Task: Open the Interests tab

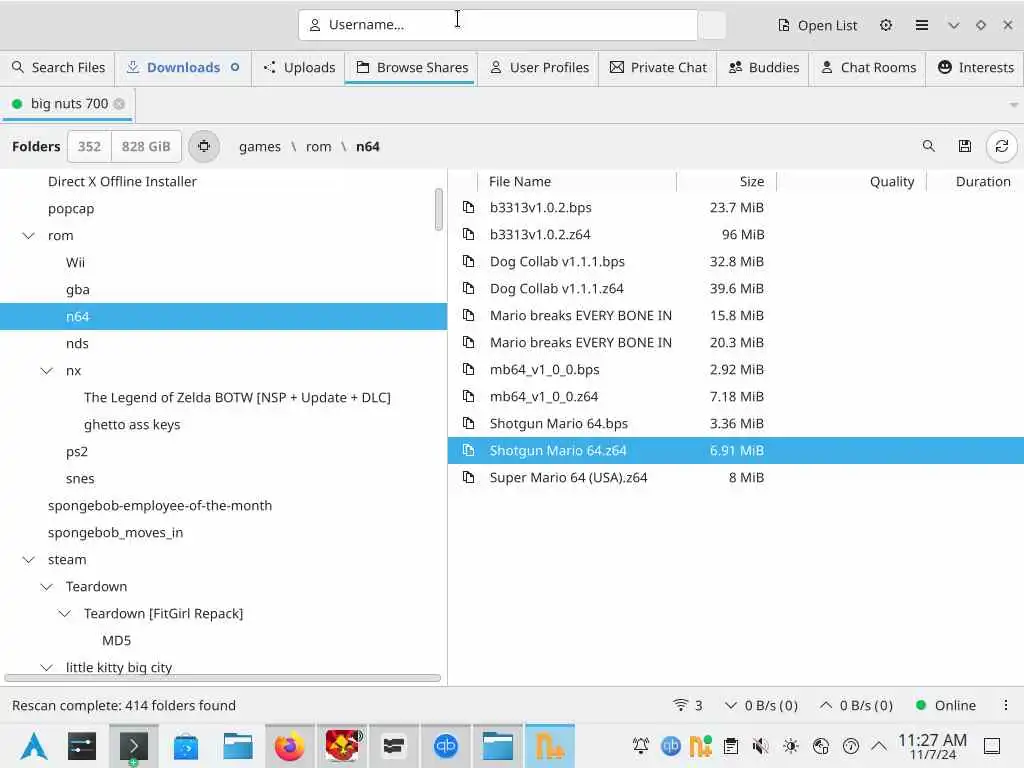Action: pos(975,67)
